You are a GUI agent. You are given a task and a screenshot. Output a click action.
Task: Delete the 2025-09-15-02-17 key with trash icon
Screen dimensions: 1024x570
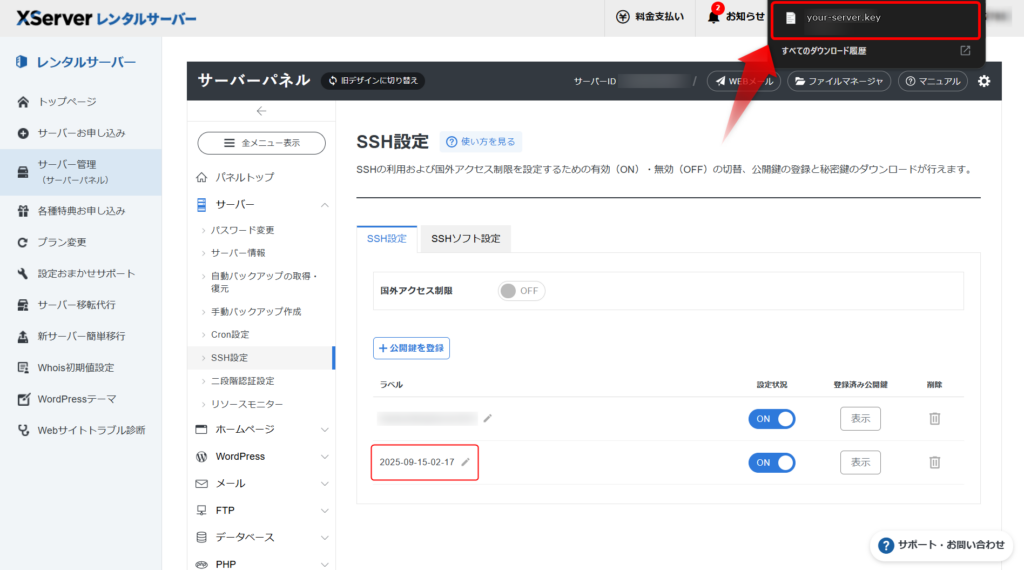(x=934, y=462)
